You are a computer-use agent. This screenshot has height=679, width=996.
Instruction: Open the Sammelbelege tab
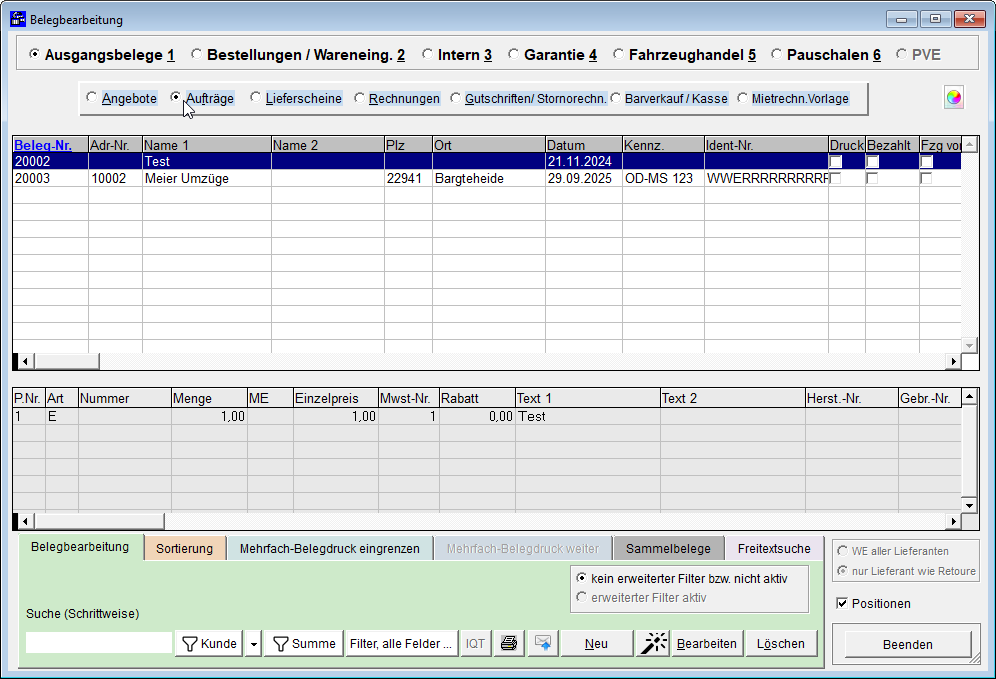668,549
